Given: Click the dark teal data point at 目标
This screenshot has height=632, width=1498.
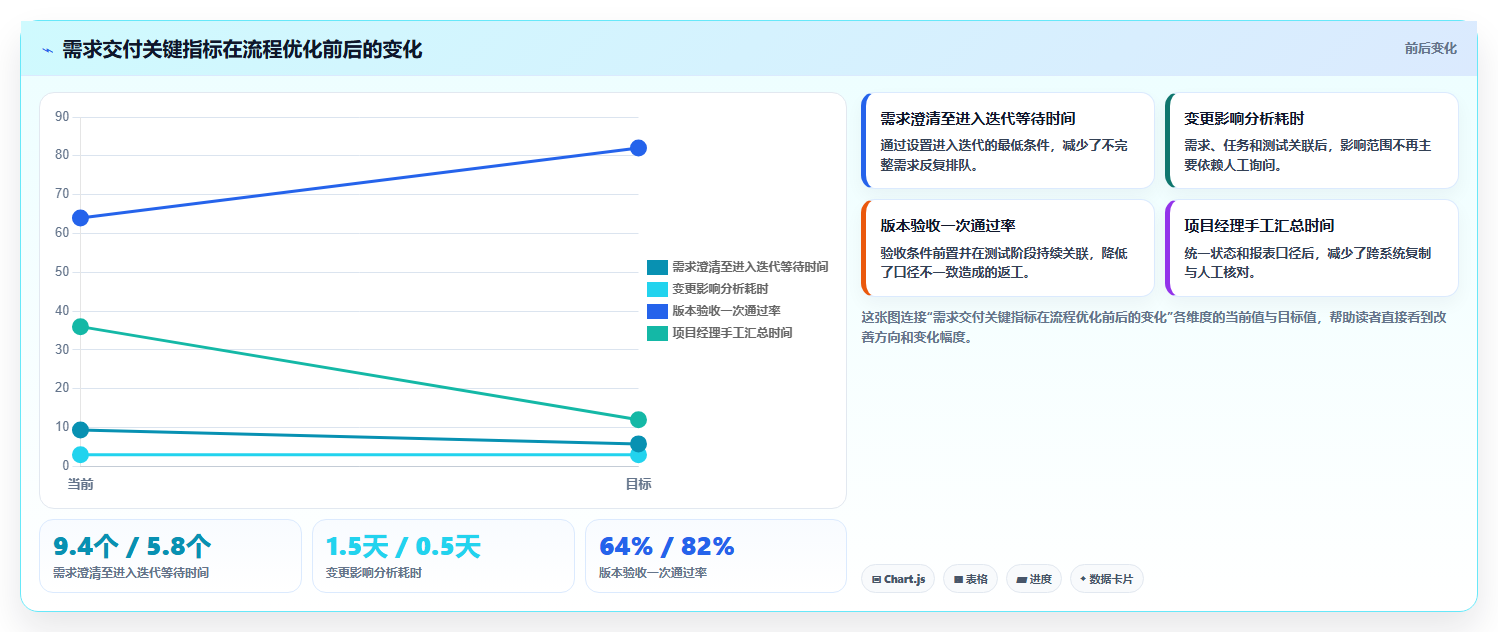Looking at the screenshot, I should [638, 444].
